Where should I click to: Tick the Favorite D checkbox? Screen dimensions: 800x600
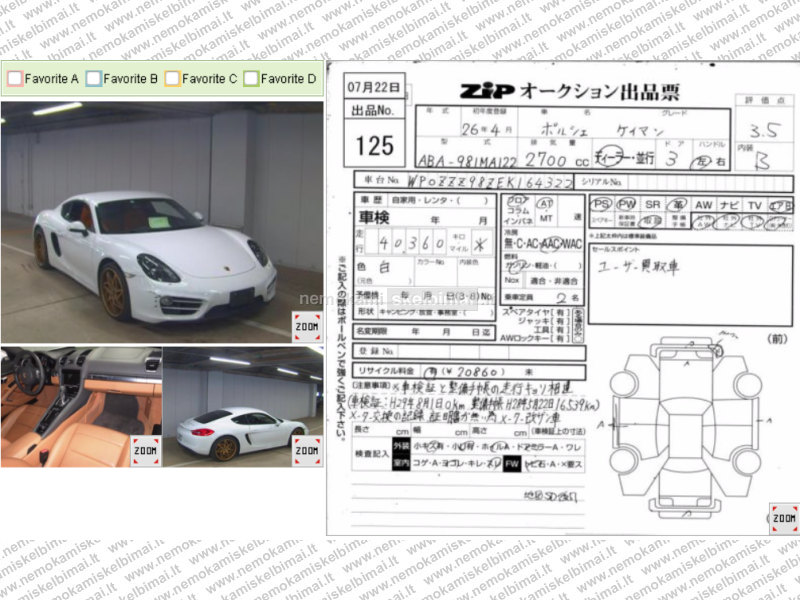click(251, 79)
